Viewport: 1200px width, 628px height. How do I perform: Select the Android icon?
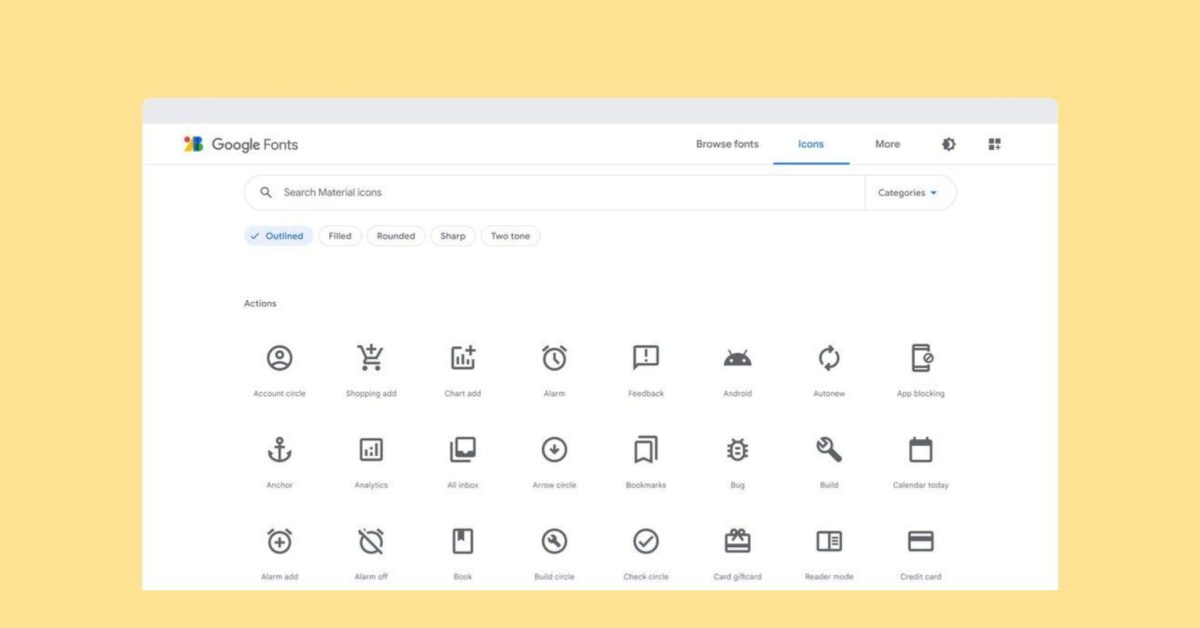pyautogui.click(x=737, y=358)
